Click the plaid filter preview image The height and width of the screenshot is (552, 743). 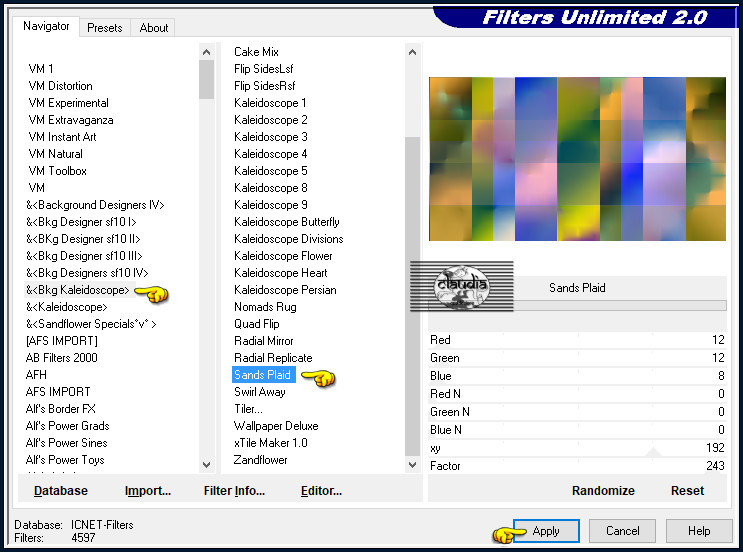[577, 159]
